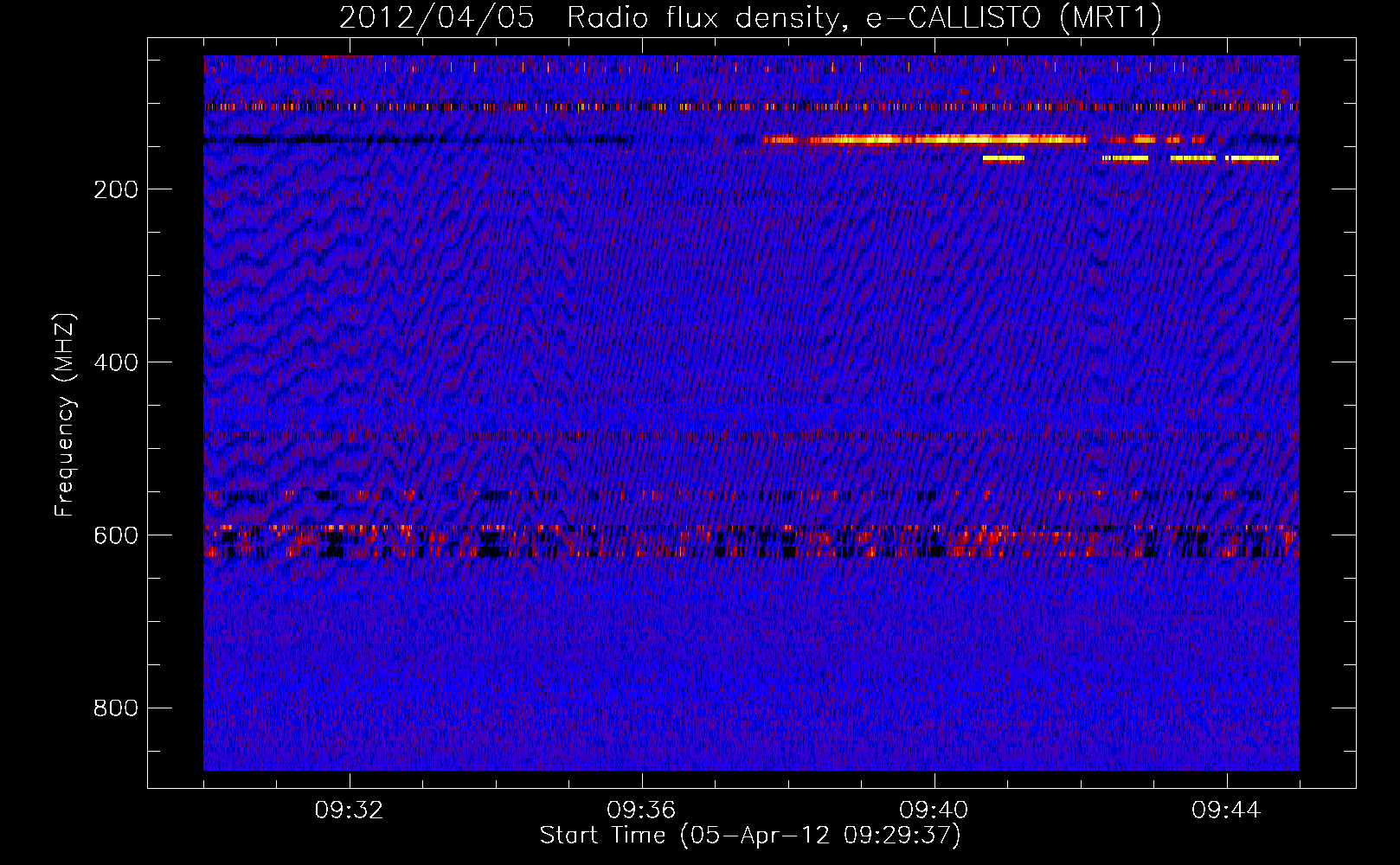Click the short yellow burst segment below the main burst at 09:41
1400x865 pixels.
tap(1004, 158)
